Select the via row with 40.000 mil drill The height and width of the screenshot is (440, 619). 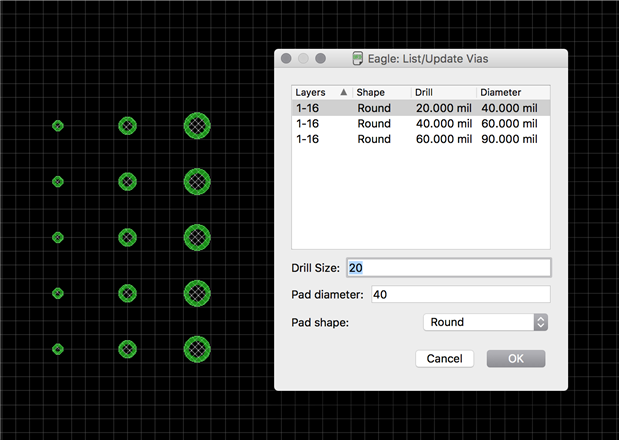pyautogui.click(x=420, y=124)
